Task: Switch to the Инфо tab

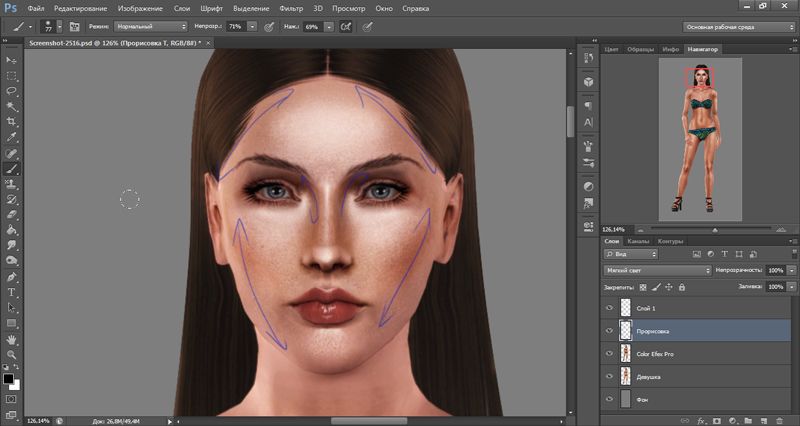Action: point(670,49)
